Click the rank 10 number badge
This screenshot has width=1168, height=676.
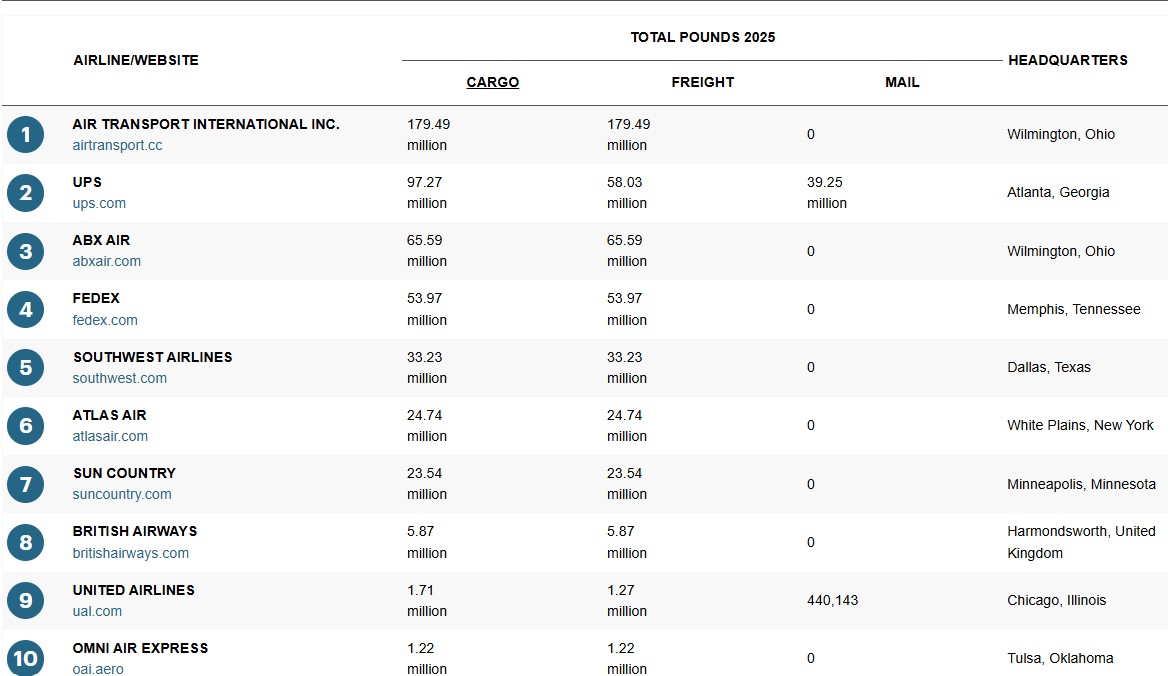point(26,658)
